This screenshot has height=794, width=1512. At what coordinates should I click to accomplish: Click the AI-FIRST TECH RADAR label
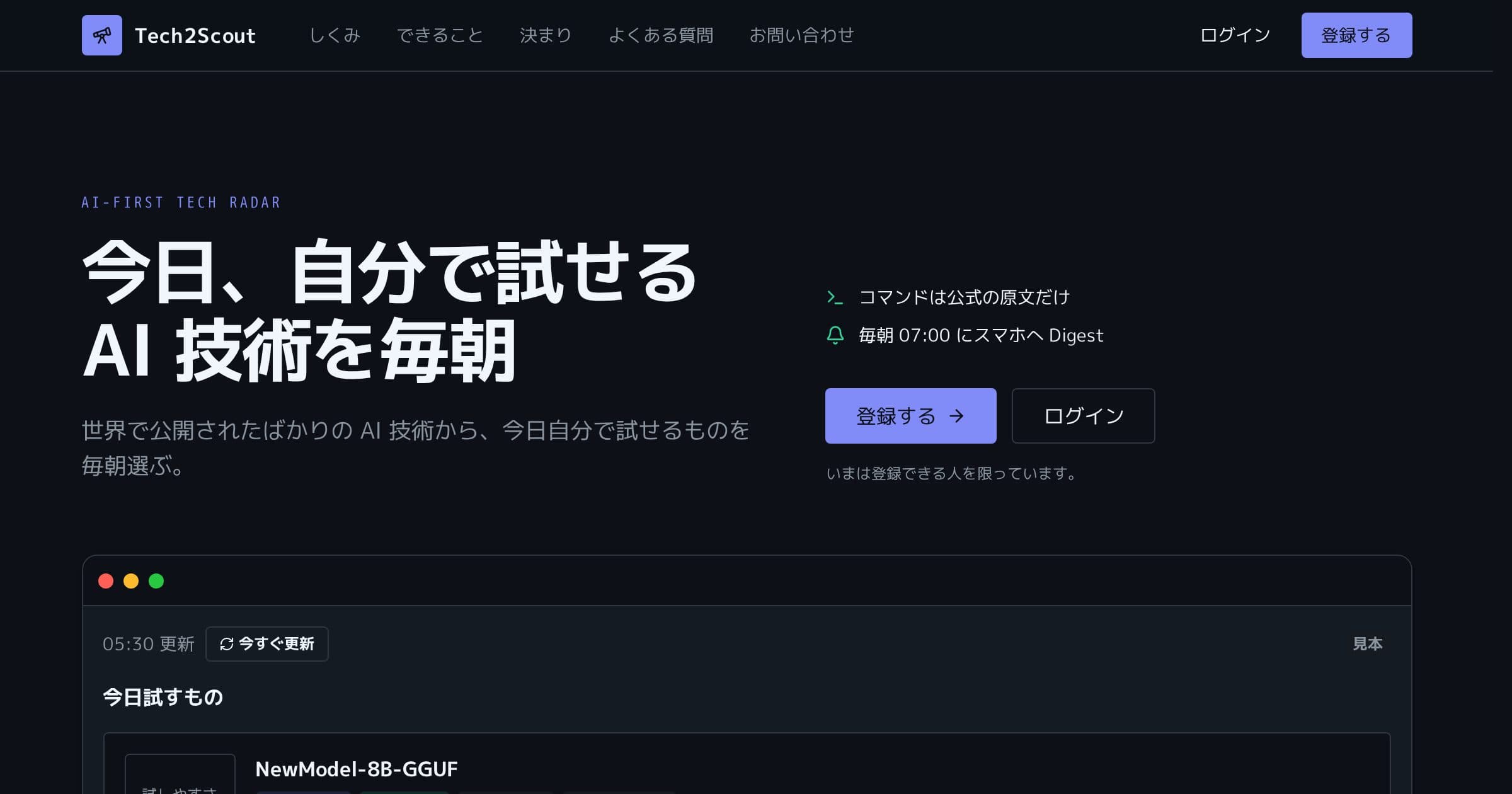pyautogui.click(x=181, y=202)
